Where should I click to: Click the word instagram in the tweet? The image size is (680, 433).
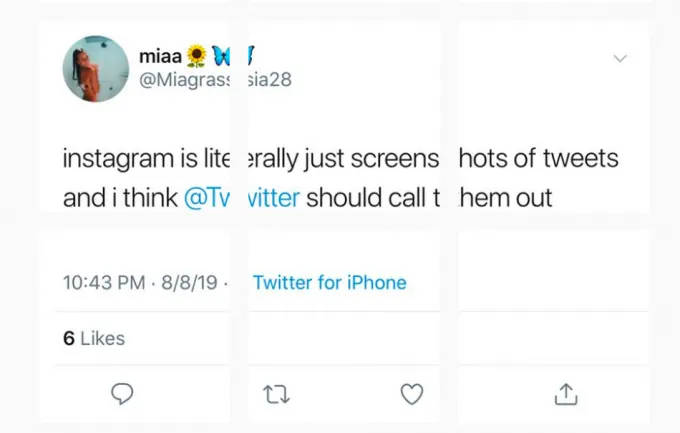[x=123, y=159]
